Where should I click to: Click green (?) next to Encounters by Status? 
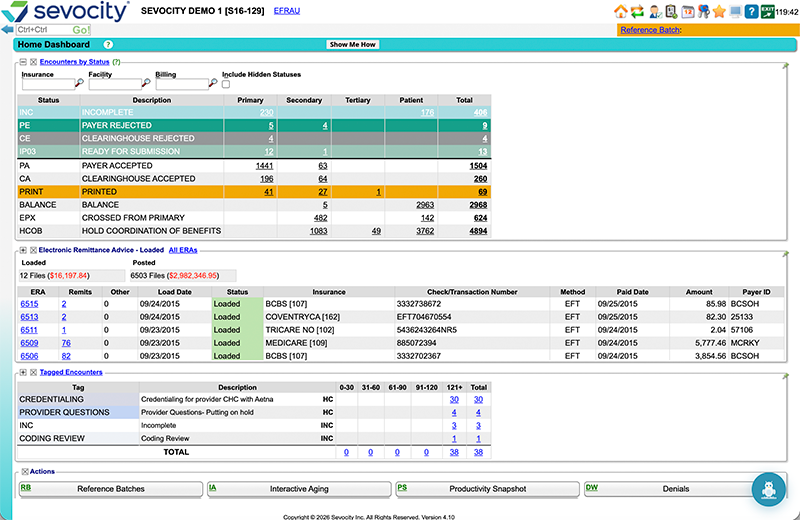coord(116,62)
